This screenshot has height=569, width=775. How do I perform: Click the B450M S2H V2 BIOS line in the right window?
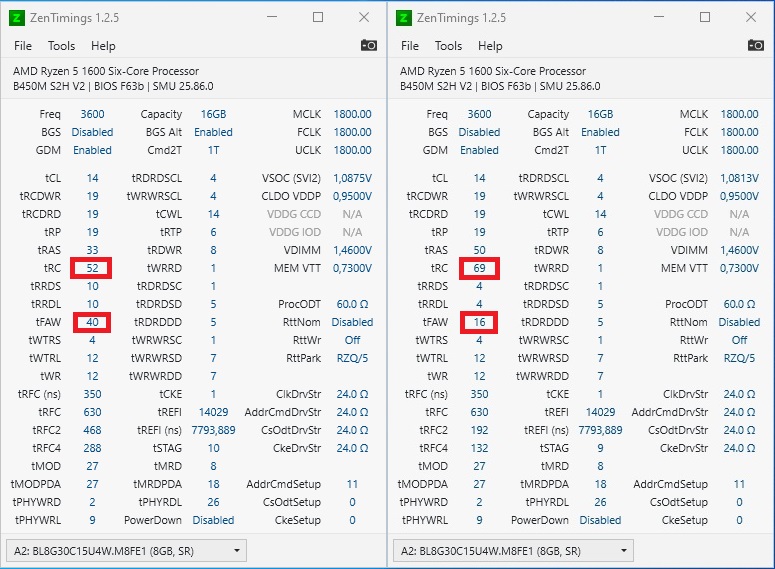coord(500,86)
